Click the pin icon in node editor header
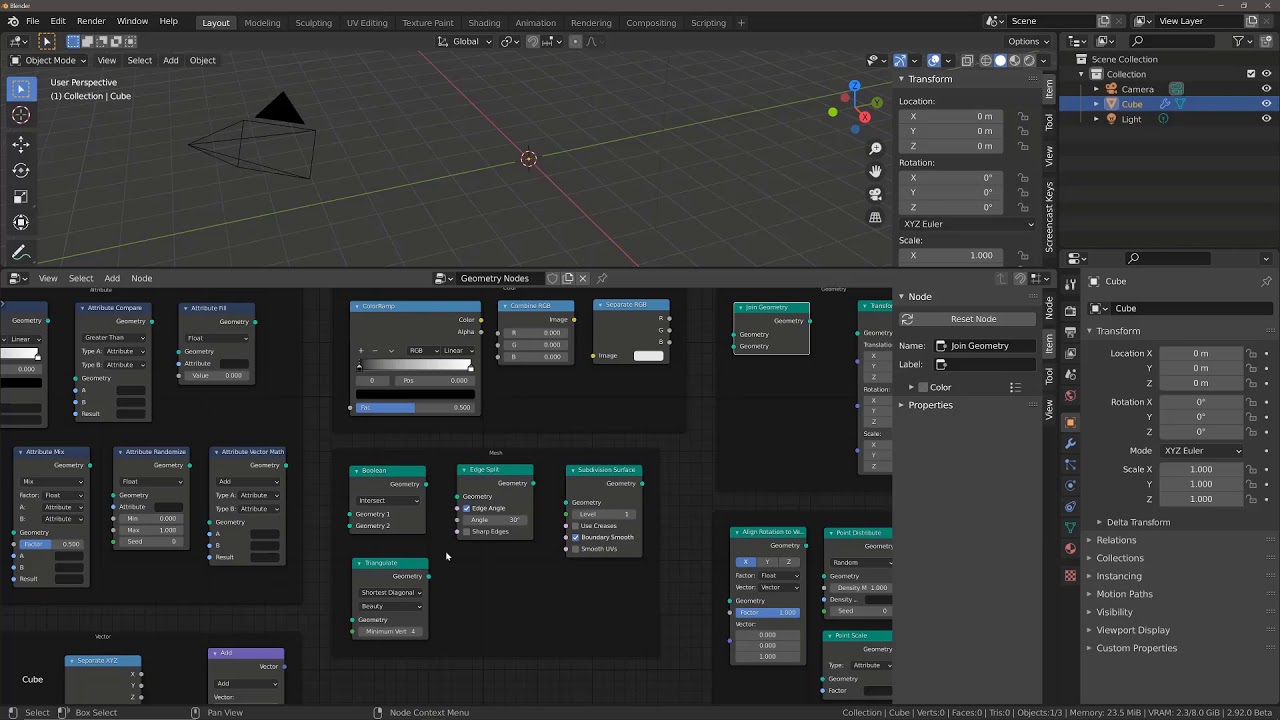The height and width of the screenshot is (720, 1280). tap(602, 278)
